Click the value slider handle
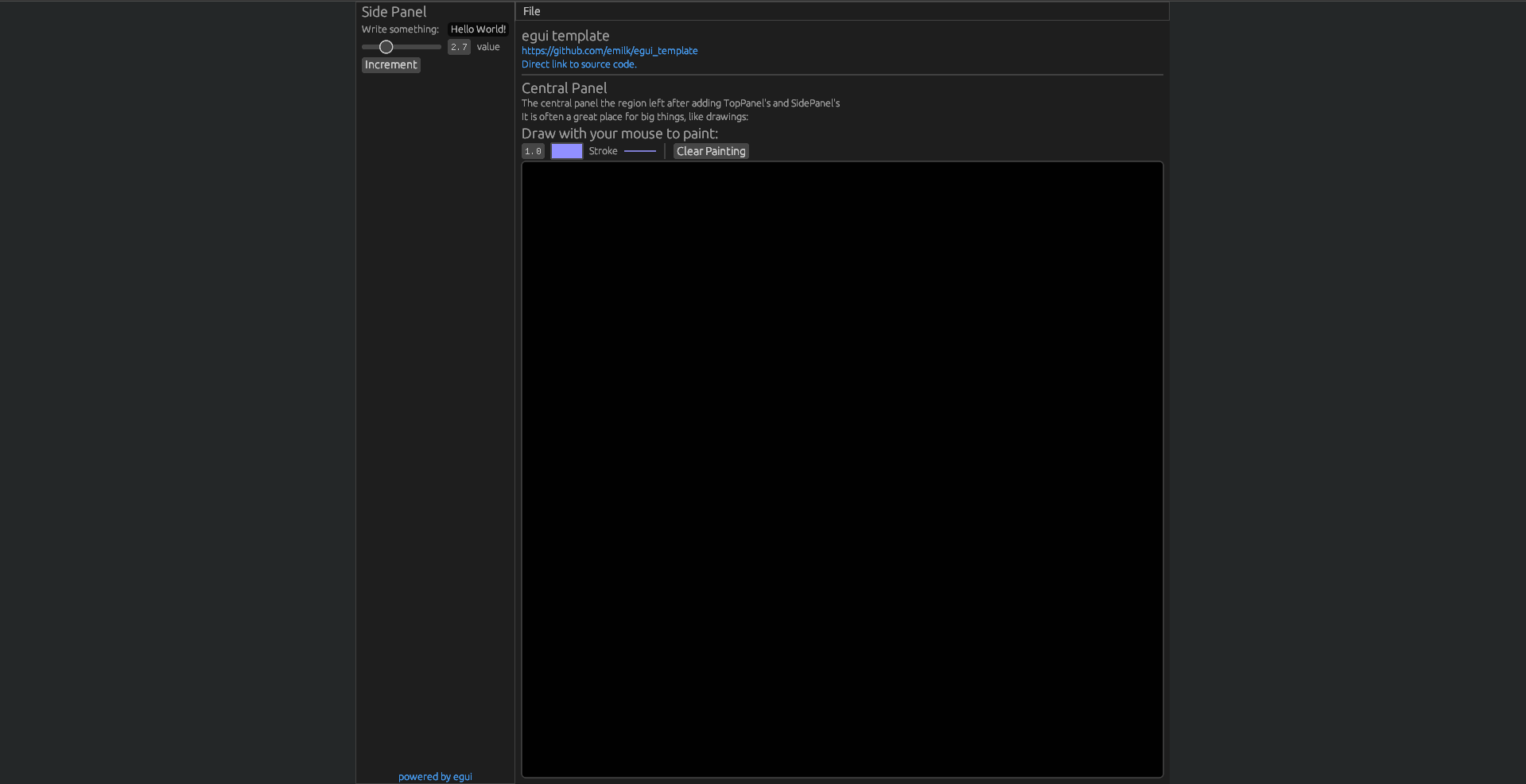Image resolution: width=1526 pixels, height=784 pixels. click(x=386, y=47)
